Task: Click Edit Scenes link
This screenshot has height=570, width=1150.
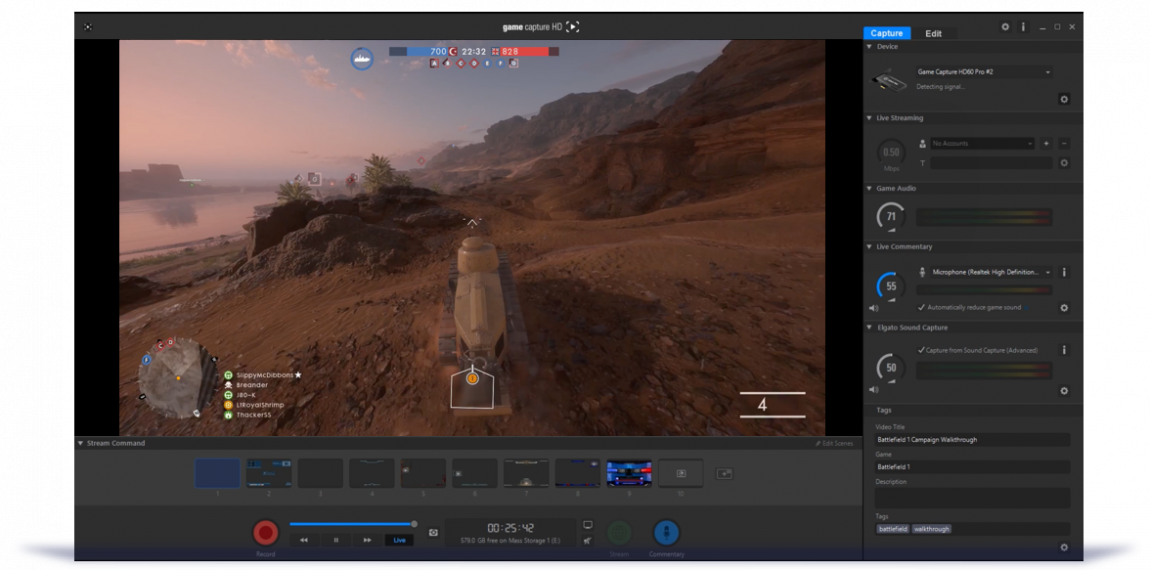Action: [835, 443]
